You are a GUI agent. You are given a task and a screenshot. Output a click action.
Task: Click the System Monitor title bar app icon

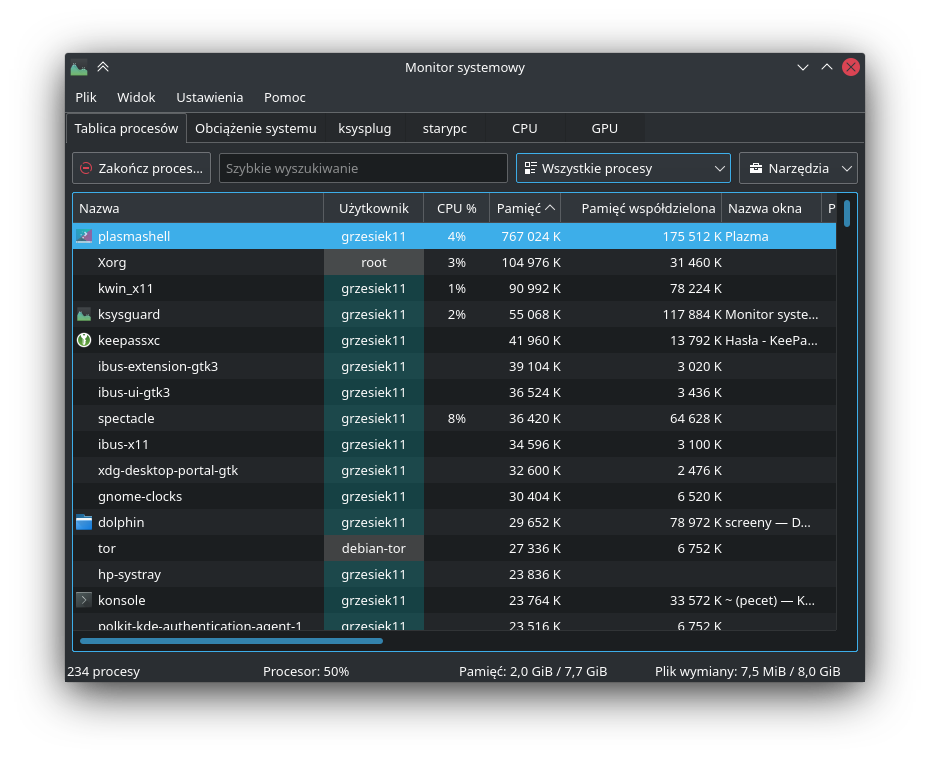coord(79,68)
